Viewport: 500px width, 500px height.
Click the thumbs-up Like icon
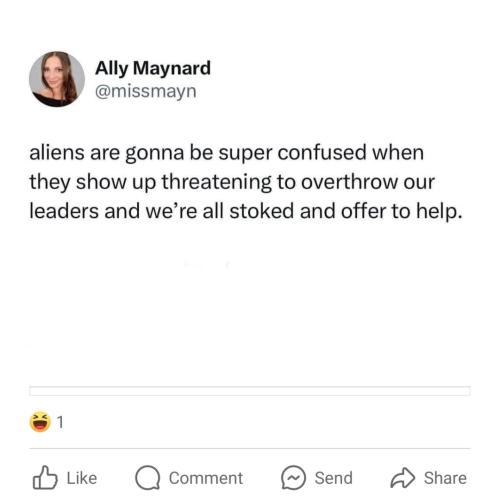[45, 478]
